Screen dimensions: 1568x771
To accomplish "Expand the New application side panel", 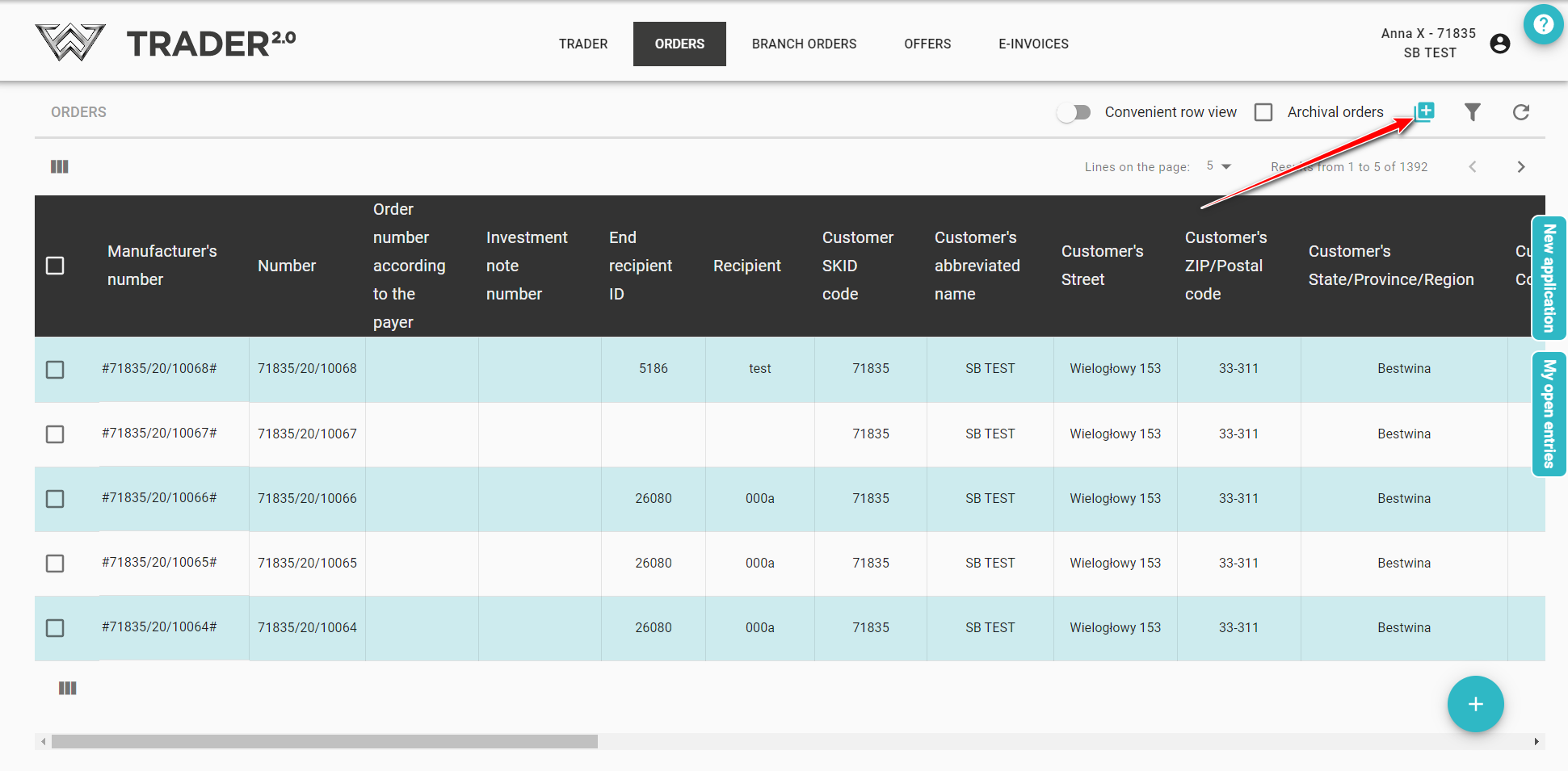I will tap(1549, 279).
